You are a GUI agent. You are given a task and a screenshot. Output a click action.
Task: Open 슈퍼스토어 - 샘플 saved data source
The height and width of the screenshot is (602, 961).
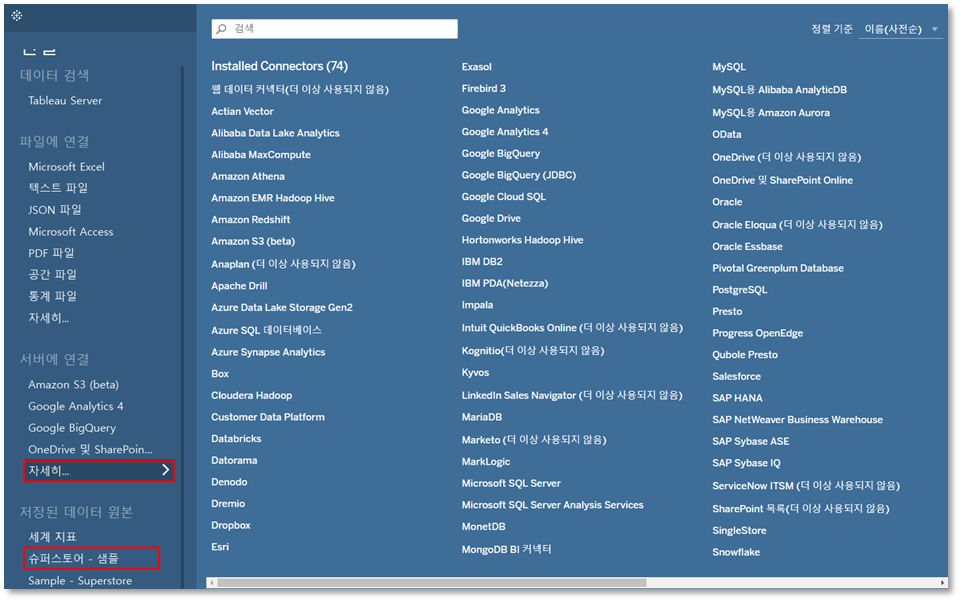[74, 558]
